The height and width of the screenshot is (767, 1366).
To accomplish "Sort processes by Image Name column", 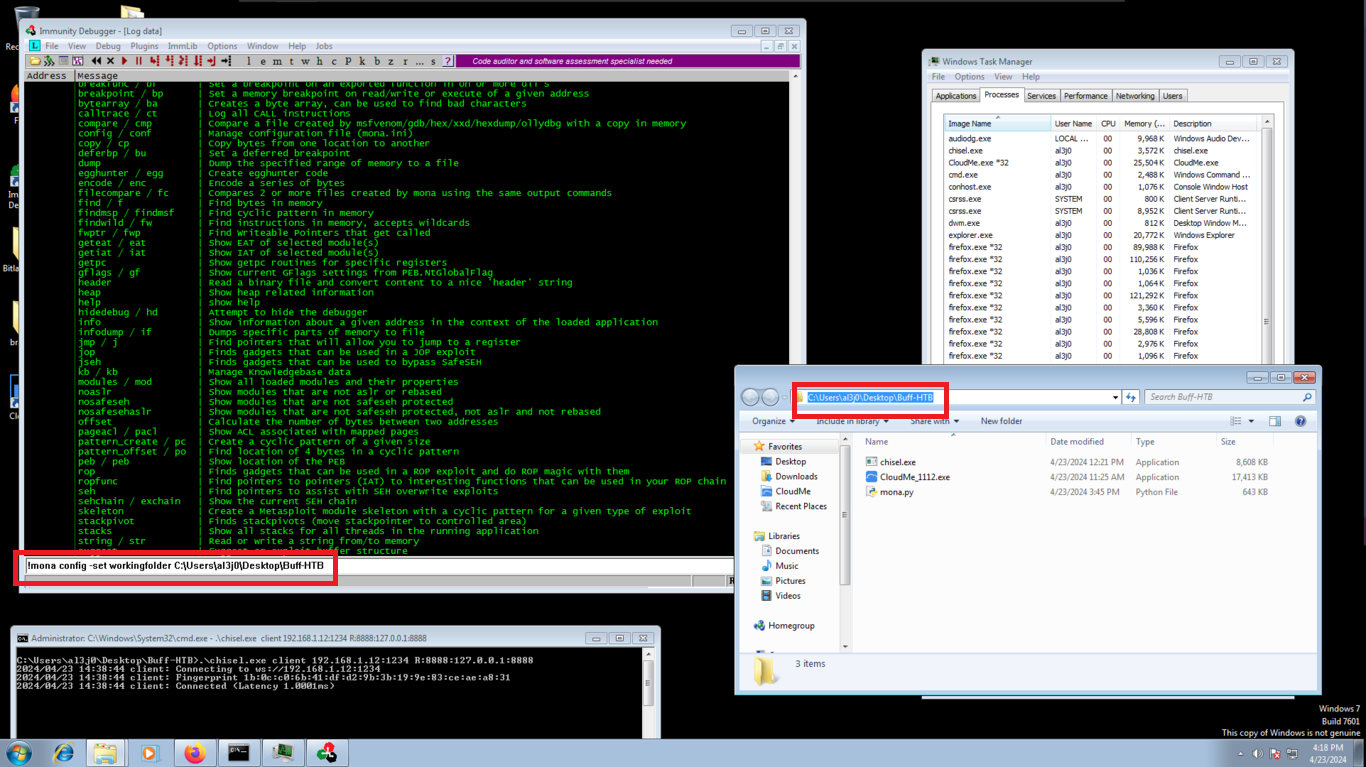I will pos(998,123).
